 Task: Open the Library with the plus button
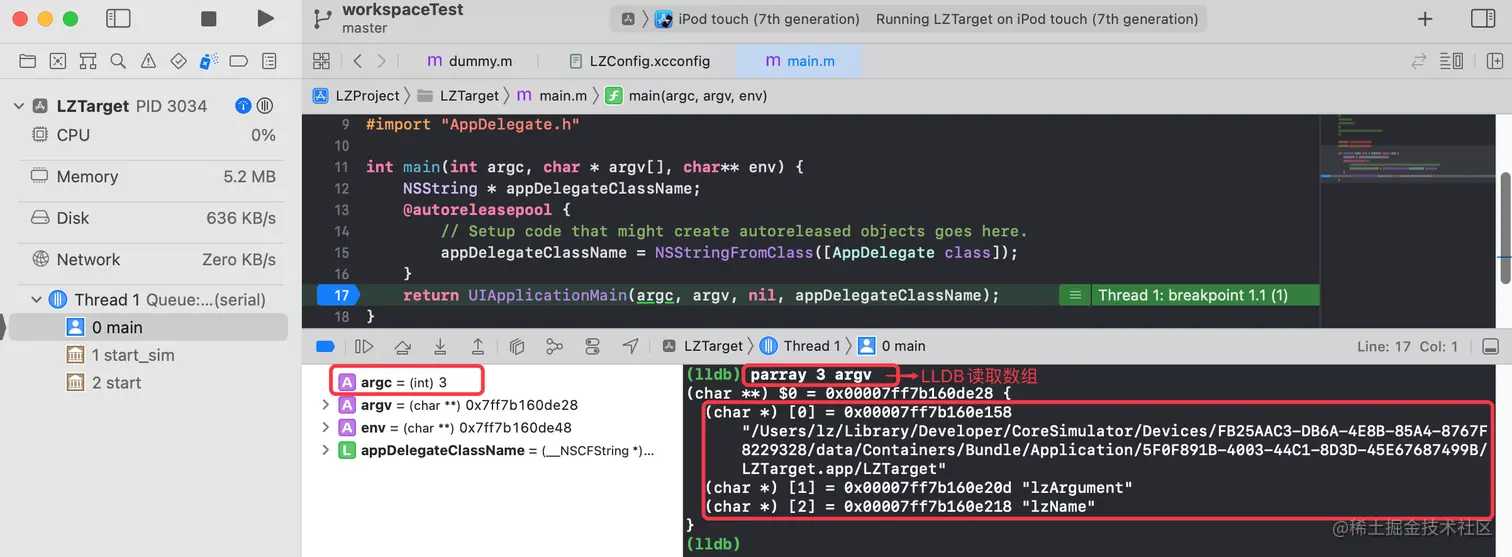pos(1425,19)
